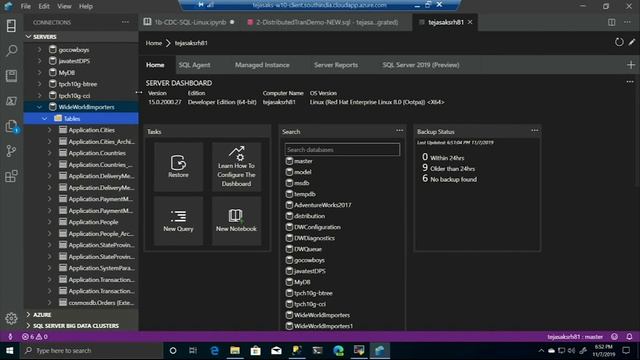Switch to 2-DistributedTranDemo-NEW.sql editor tab
This screenshot has width=640, height=360.
[x=327, y=22]
